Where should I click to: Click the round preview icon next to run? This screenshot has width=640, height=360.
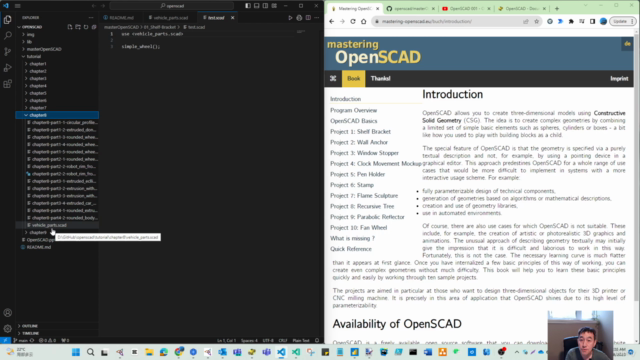point(299,18)
